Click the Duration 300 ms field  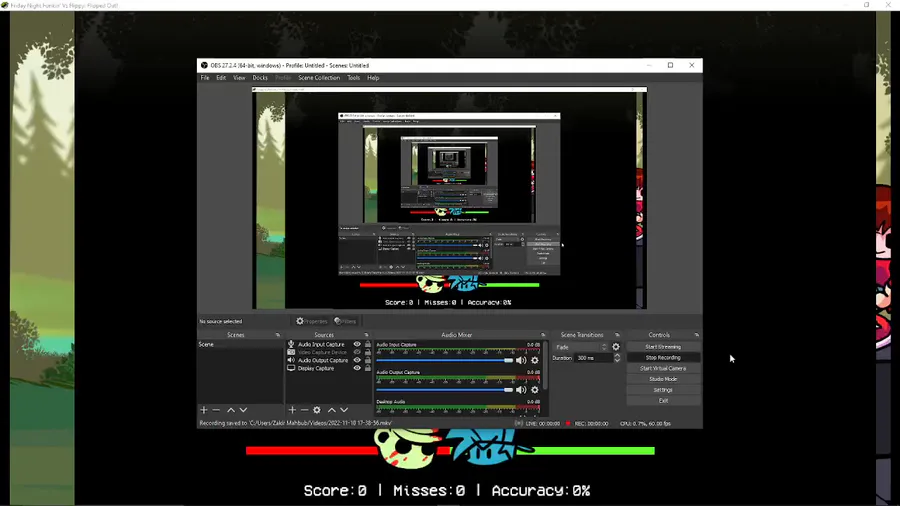(593, 358)
